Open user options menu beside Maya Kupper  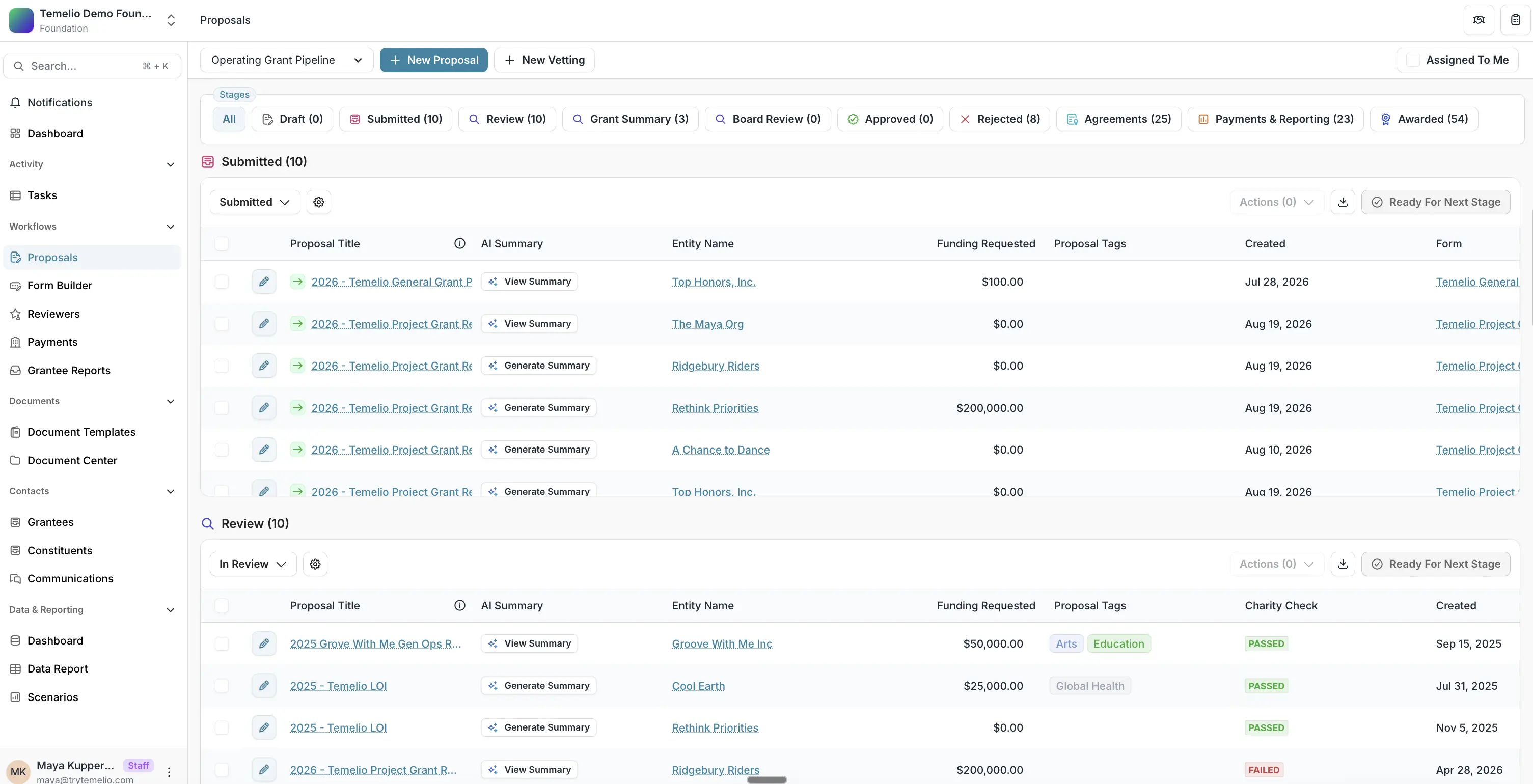(x=169, y=771)
